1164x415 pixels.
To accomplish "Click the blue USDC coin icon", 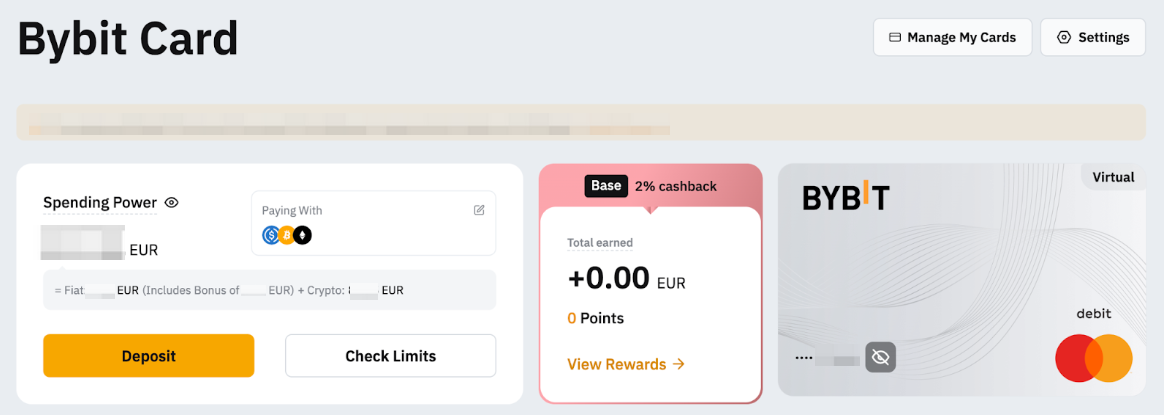I will 270,236.
